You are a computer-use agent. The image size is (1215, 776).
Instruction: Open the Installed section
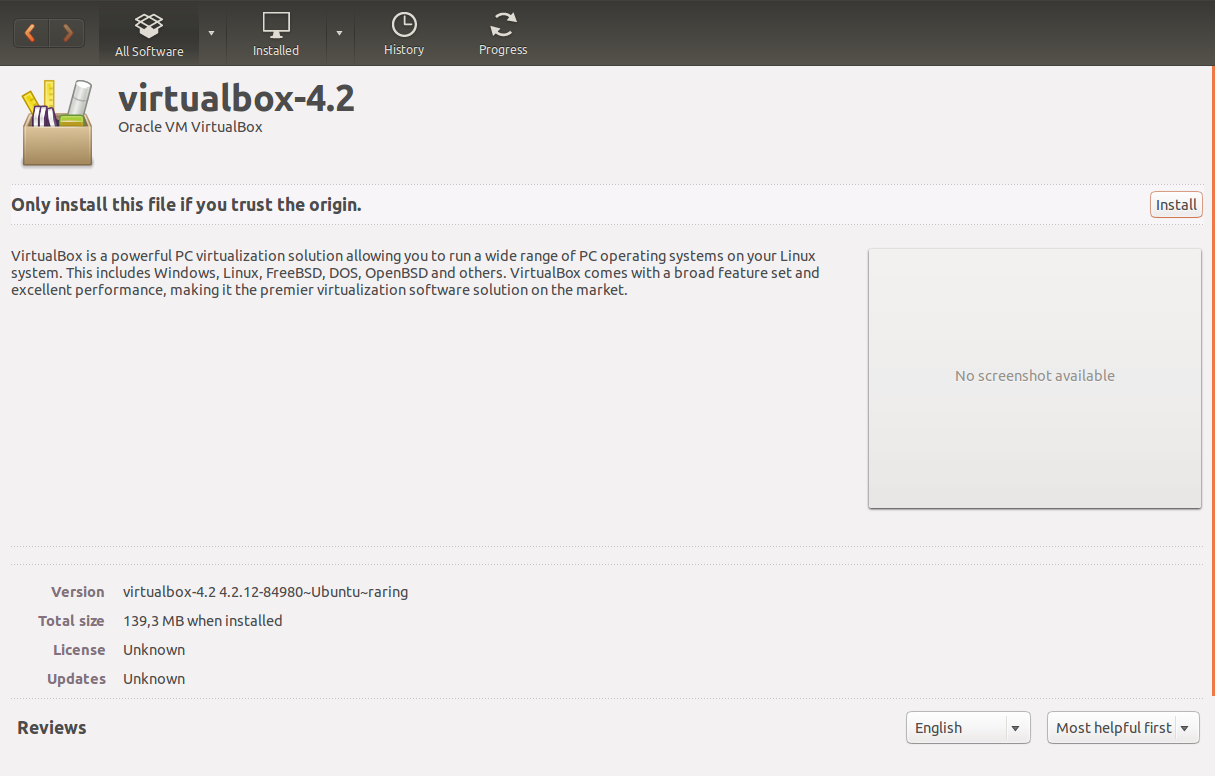[x=276, y=35]
